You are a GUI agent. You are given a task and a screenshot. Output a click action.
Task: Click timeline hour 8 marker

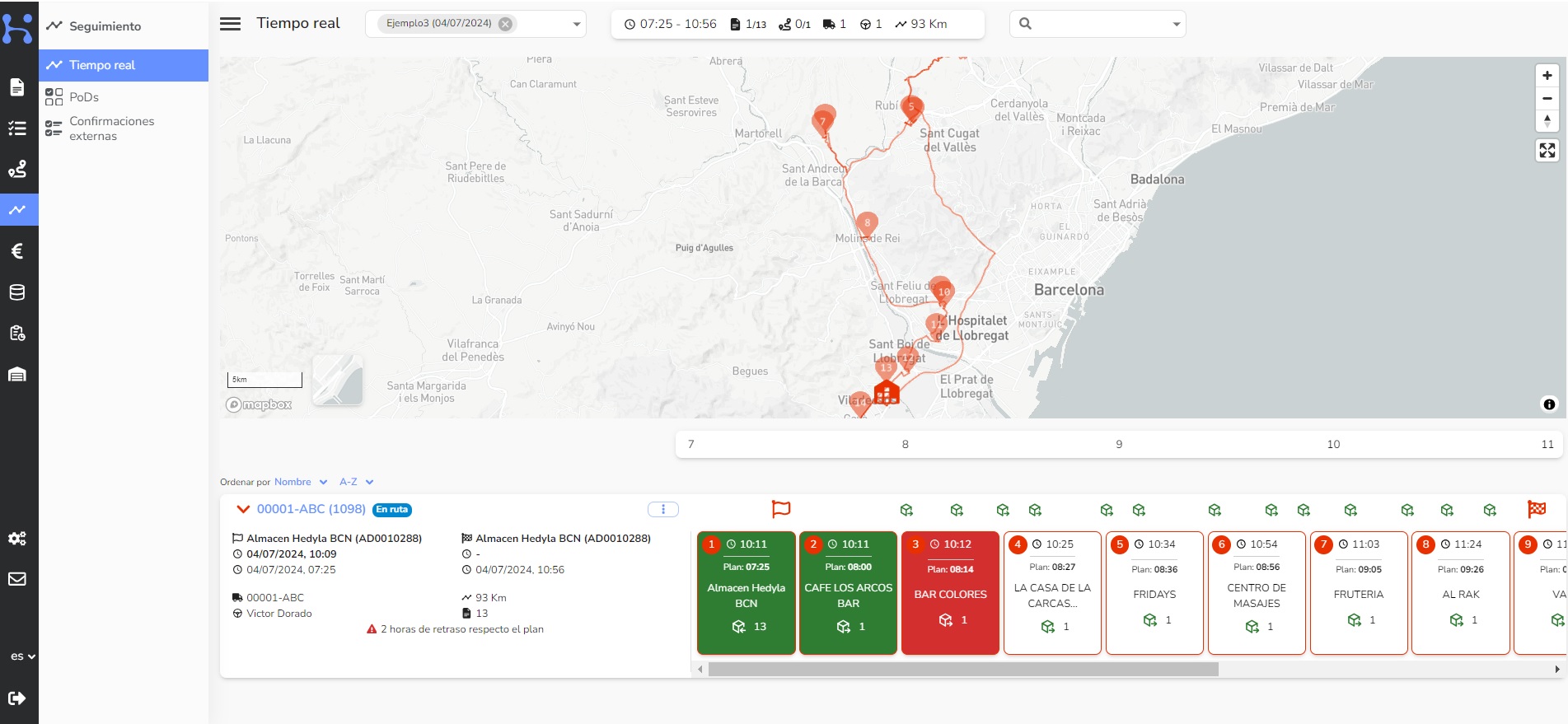[905, 445]
